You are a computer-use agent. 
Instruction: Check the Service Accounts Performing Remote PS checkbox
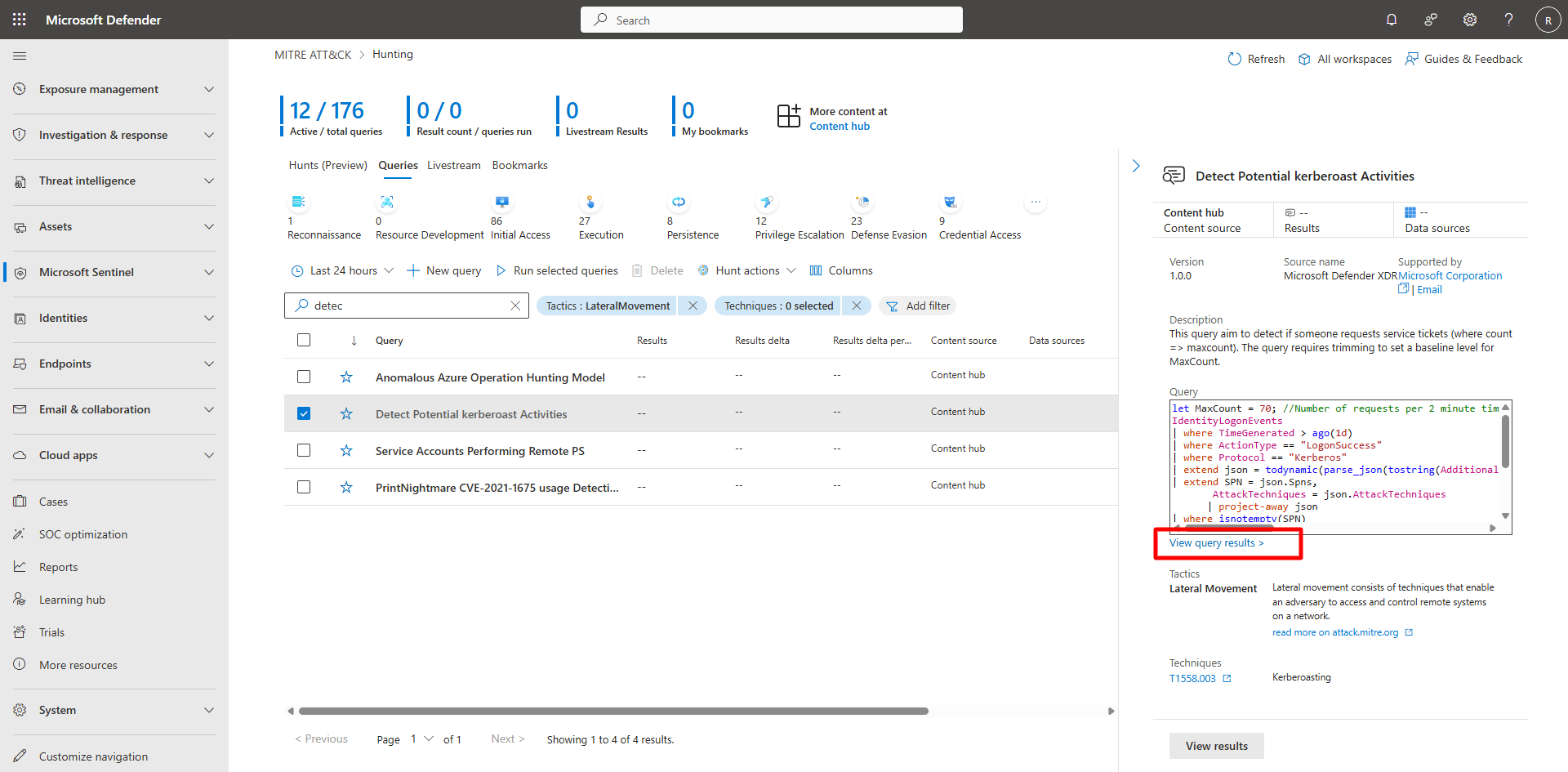(x=304, y=450)
